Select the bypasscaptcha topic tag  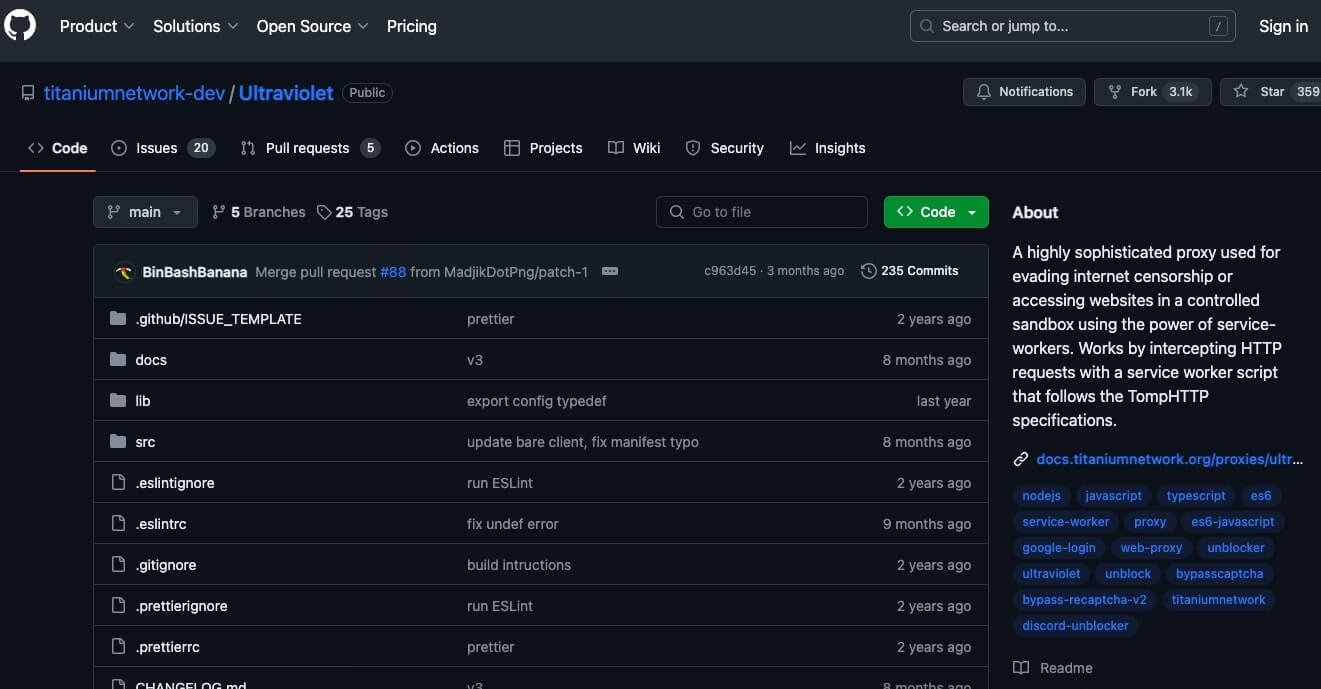pos(1219,574)
